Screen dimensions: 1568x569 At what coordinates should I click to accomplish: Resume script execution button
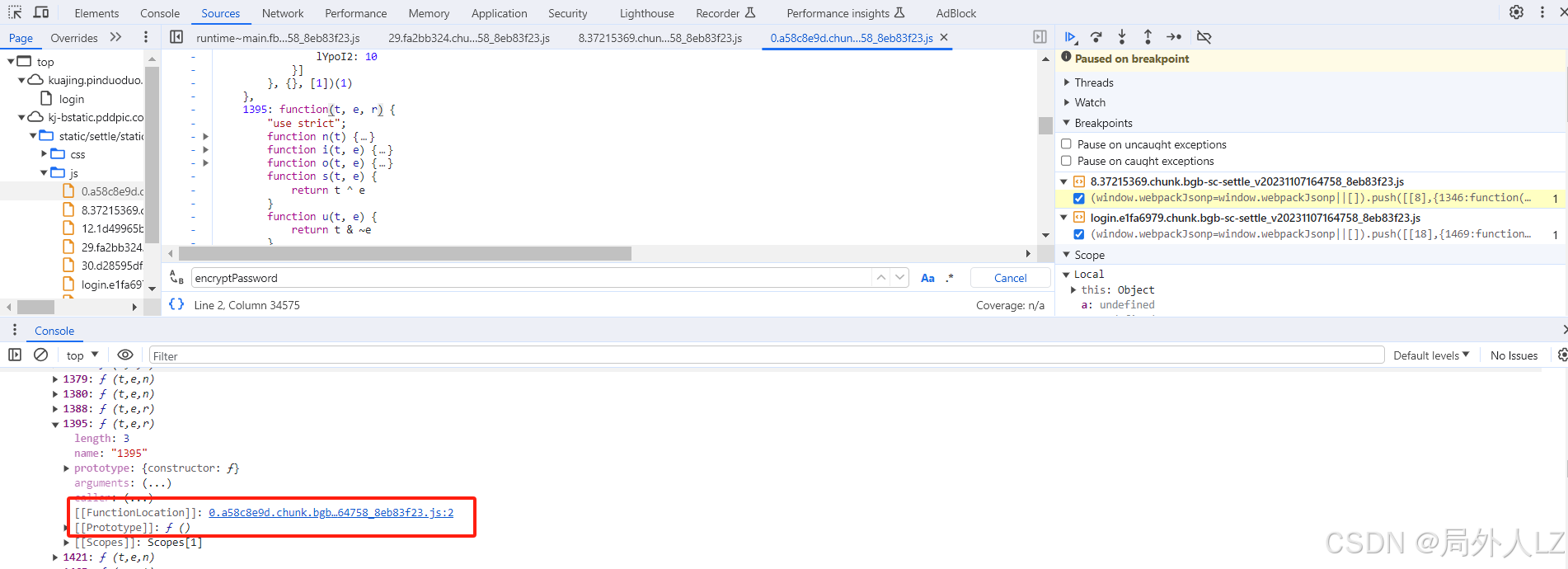click(1070, 37)
